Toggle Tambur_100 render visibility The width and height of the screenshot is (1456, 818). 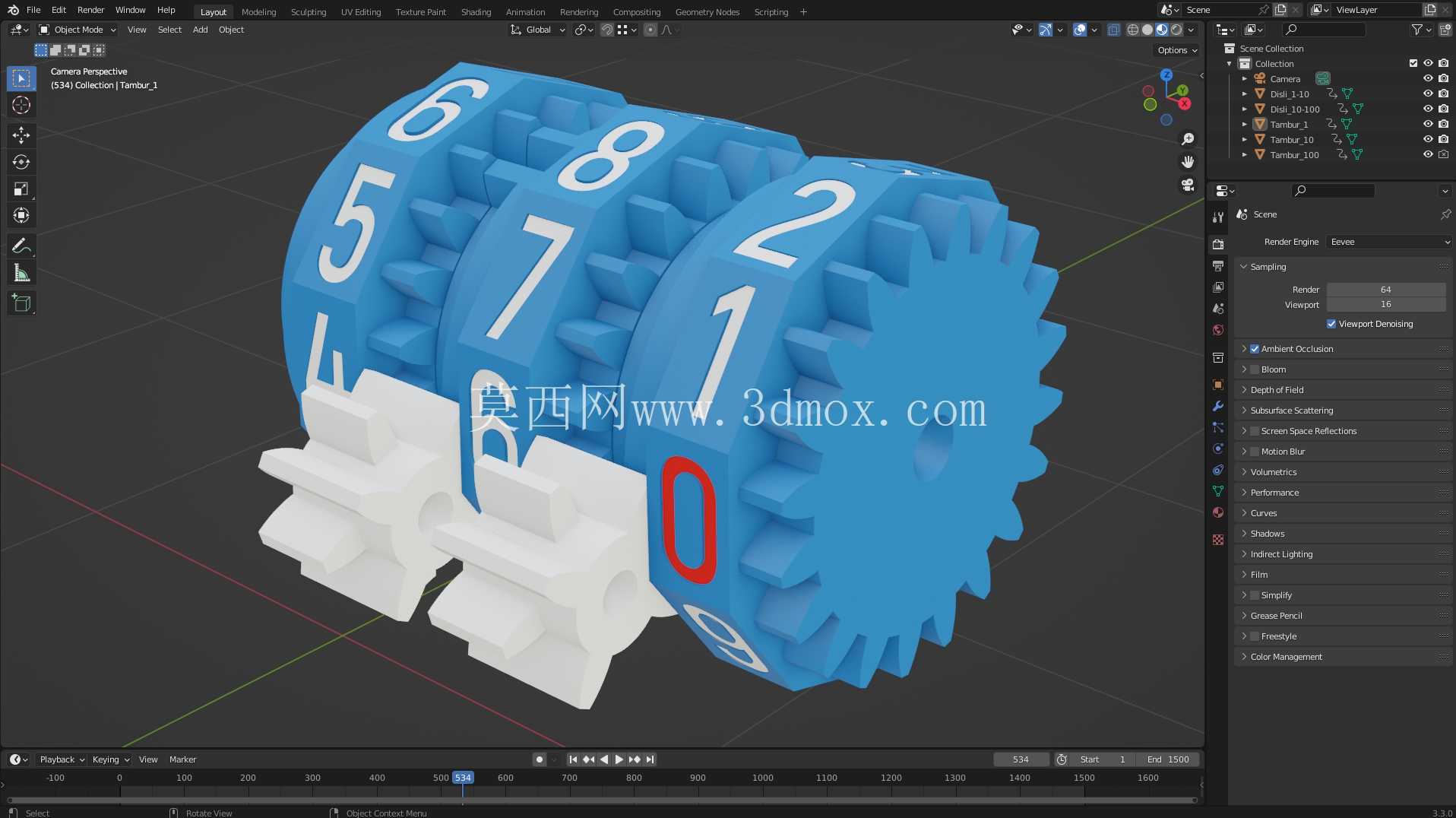coord(1443,154)
